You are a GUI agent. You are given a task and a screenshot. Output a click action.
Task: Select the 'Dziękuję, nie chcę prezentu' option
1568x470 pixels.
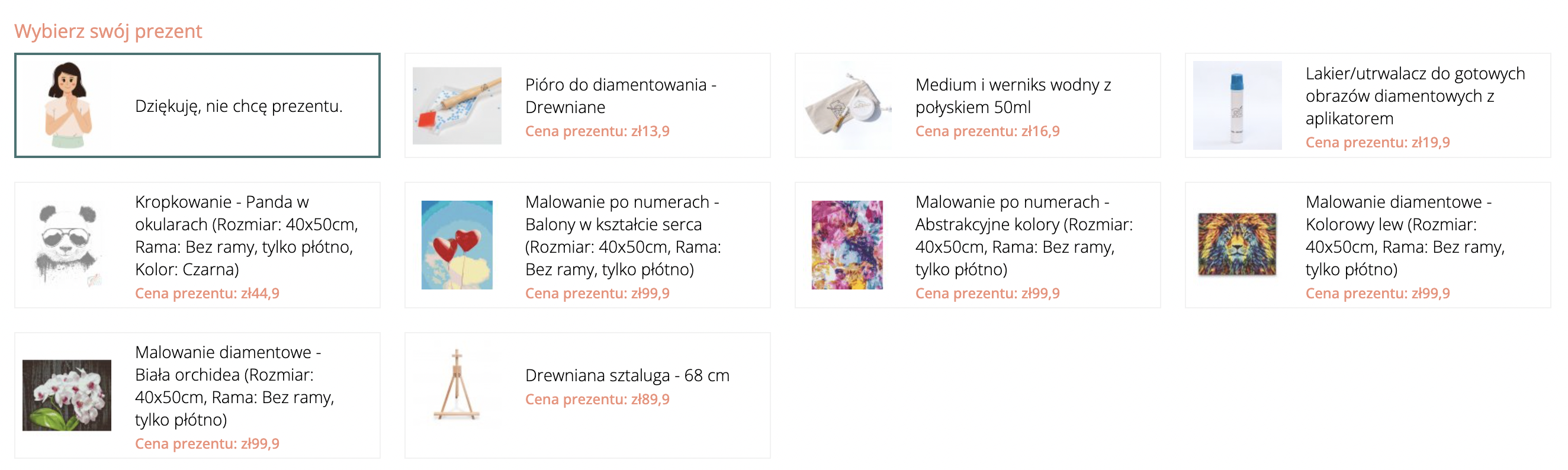239,106
